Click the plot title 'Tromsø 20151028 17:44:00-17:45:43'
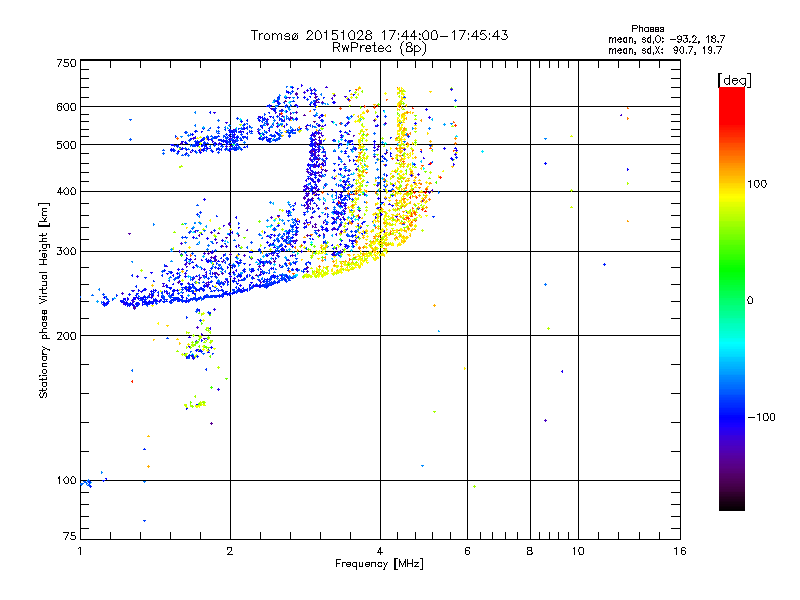Image resolution: width=800 pixels, height=600 pixels. pyautogui.click(x=379, y=35)
